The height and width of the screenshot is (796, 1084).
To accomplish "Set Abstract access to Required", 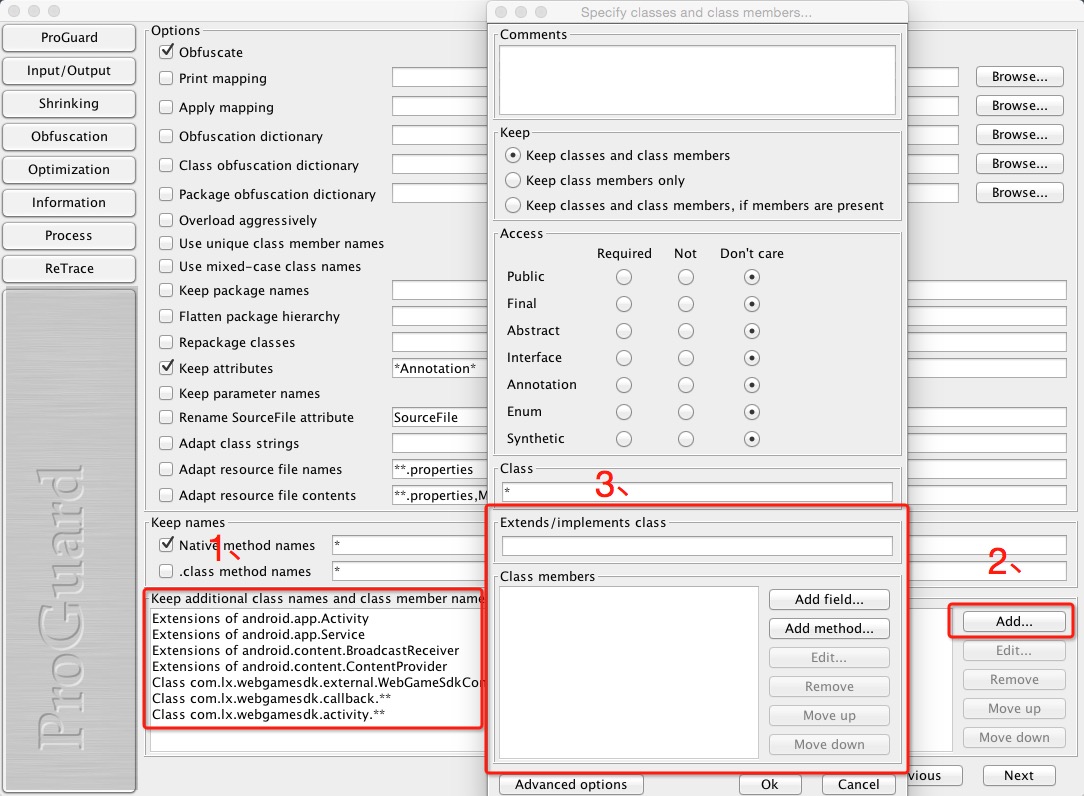I will click(624, 331).
